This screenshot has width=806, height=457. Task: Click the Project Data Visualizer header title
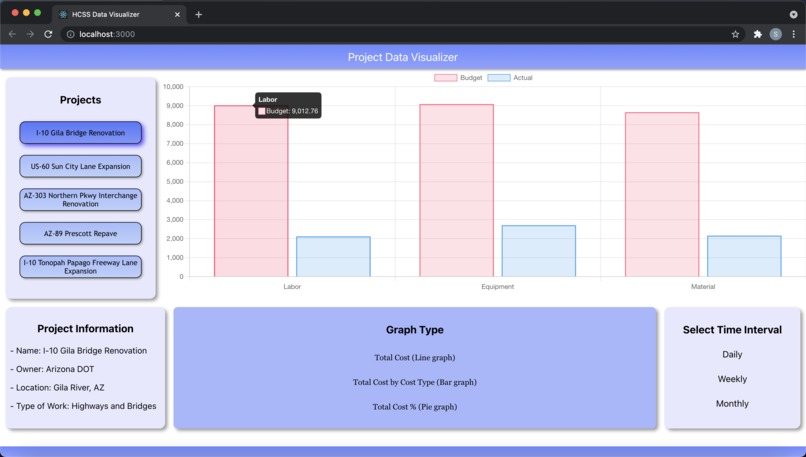(x=402, y=57)
